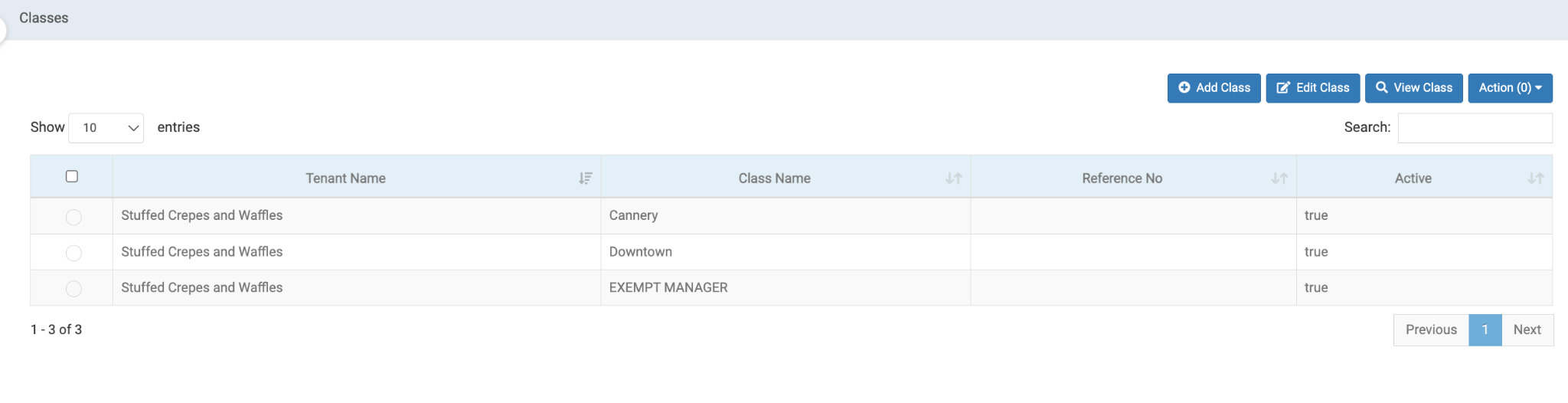Click the pencil icon on Edit Class
Screen dimensions: 1568x403
(x=1283, y=88)
